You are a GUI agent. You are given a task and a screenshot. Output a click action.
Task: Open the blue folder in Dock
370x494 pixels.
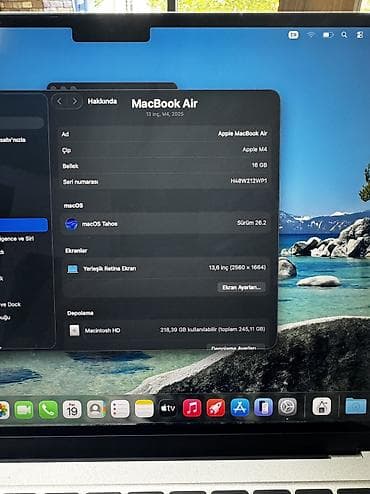coord(355,406)
